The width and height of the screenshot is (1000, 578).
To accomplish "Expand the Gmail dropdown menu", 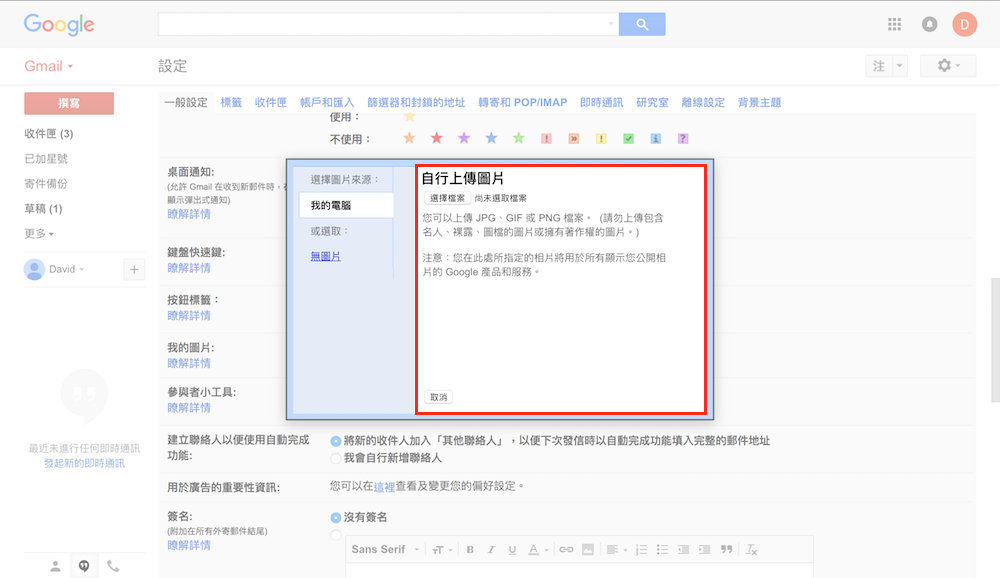I will click(49, 66).
